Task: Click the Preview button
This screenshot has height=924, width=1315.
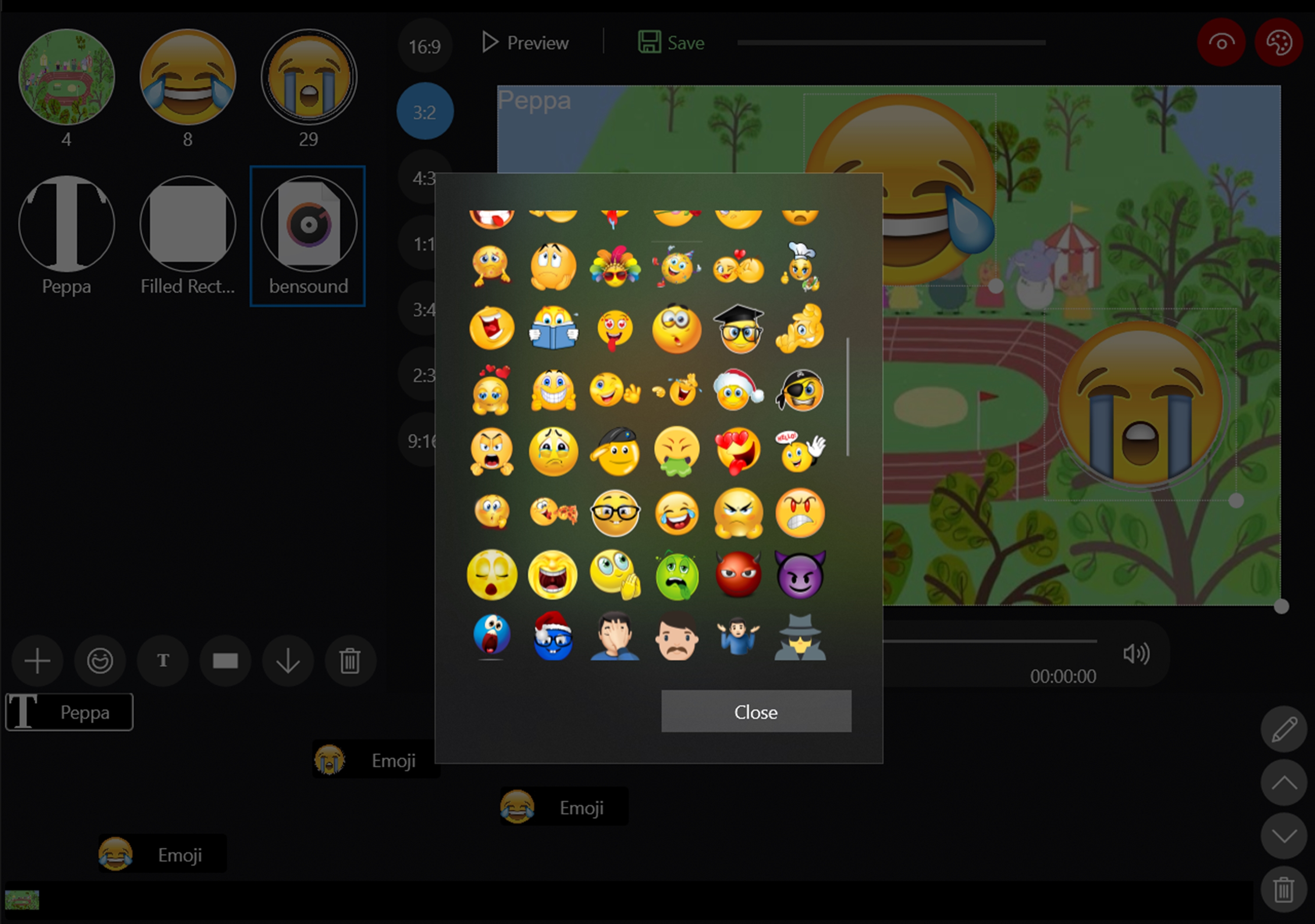Action: pyautogui.click(x=525, y=43)
